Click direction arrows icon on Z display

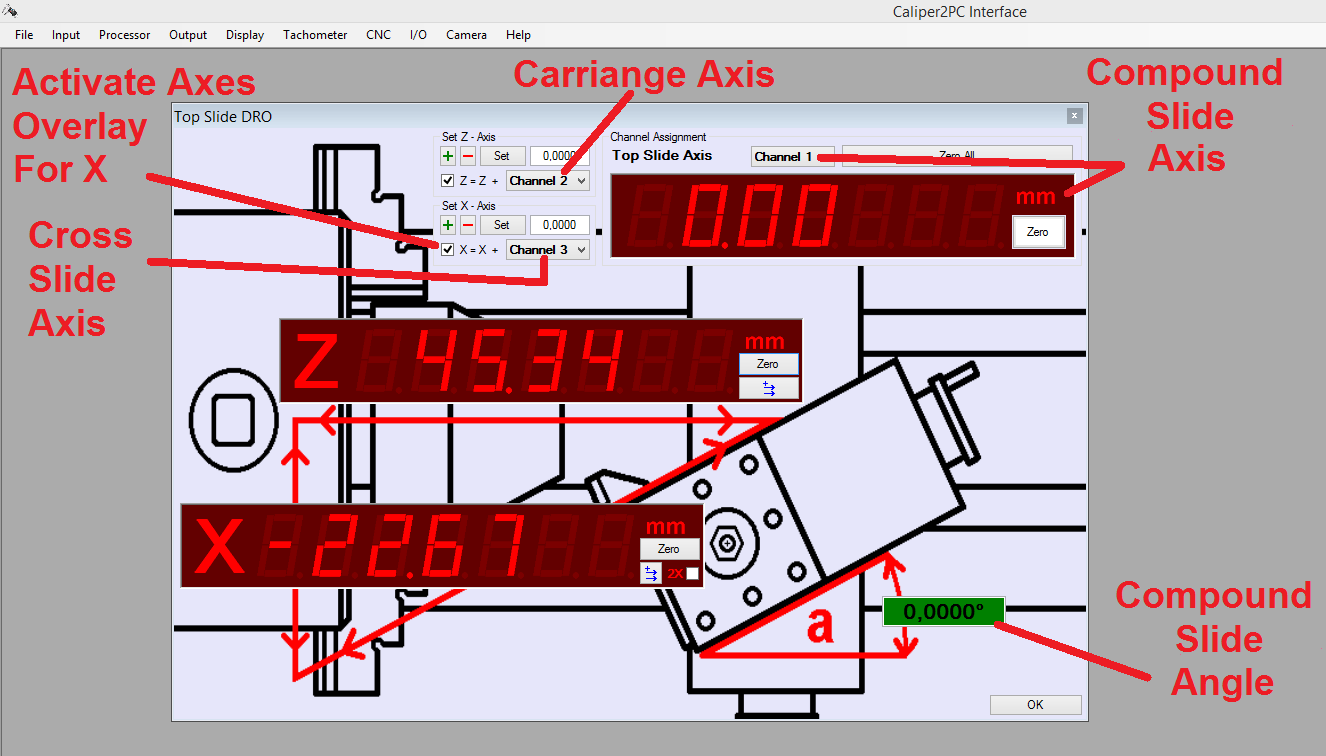(768, 388)
